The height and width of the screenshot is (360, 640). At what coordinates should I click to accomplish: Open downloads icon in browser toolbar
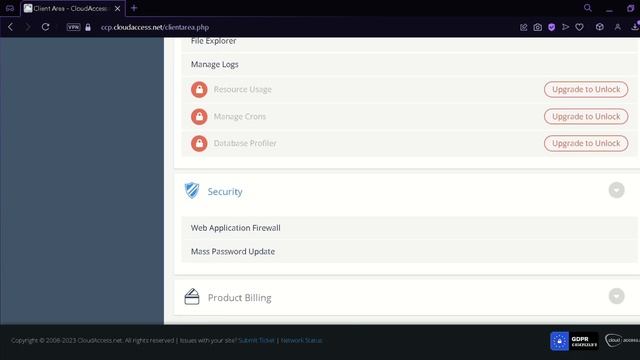[635, 27]
